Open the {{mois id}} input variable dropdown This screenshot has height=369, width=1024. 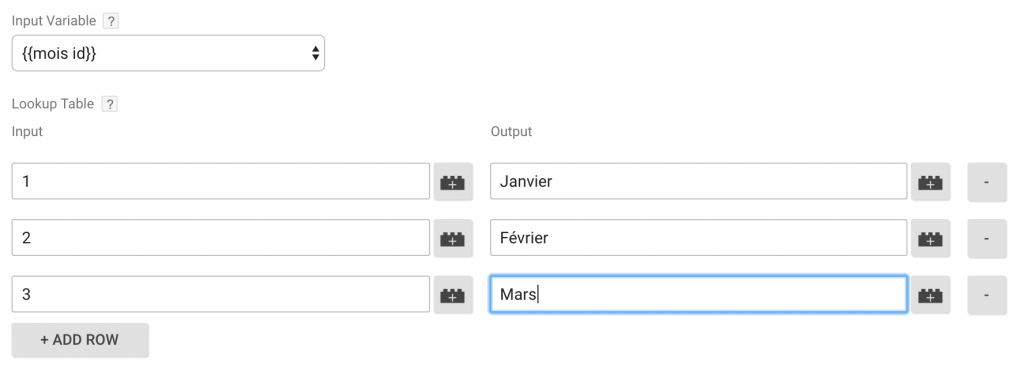tap(168, 53)
